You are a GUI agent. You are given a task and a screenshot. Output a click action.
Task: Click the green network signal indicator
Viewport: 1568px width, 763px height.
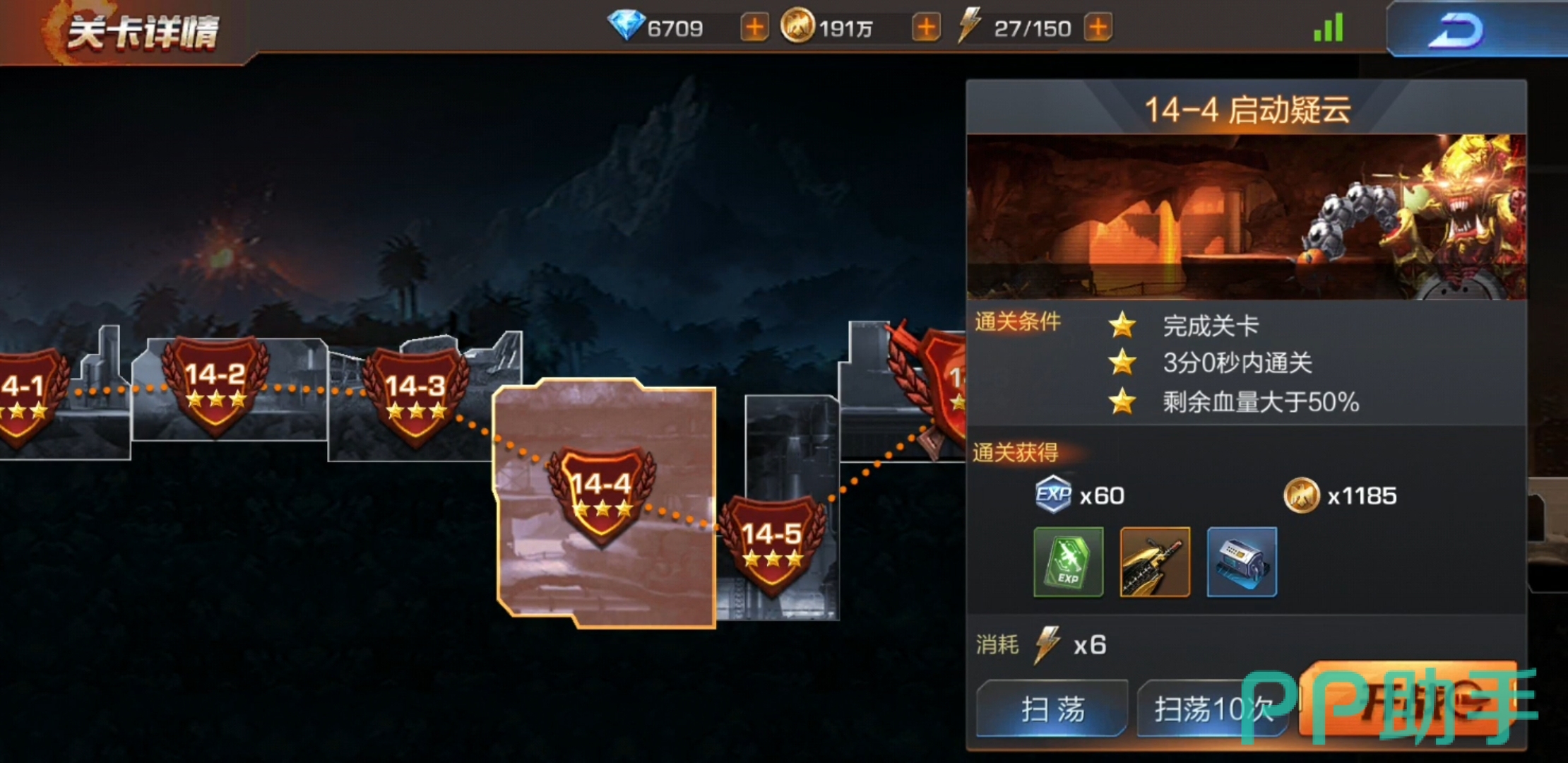[x=1328, y=28]
